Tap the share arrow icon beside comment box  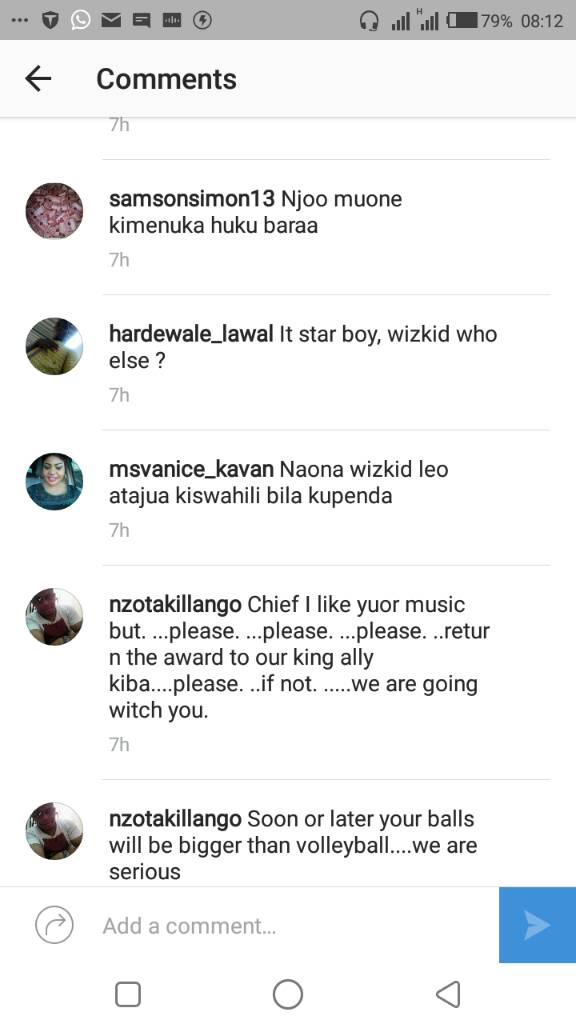tap(54, 925)
